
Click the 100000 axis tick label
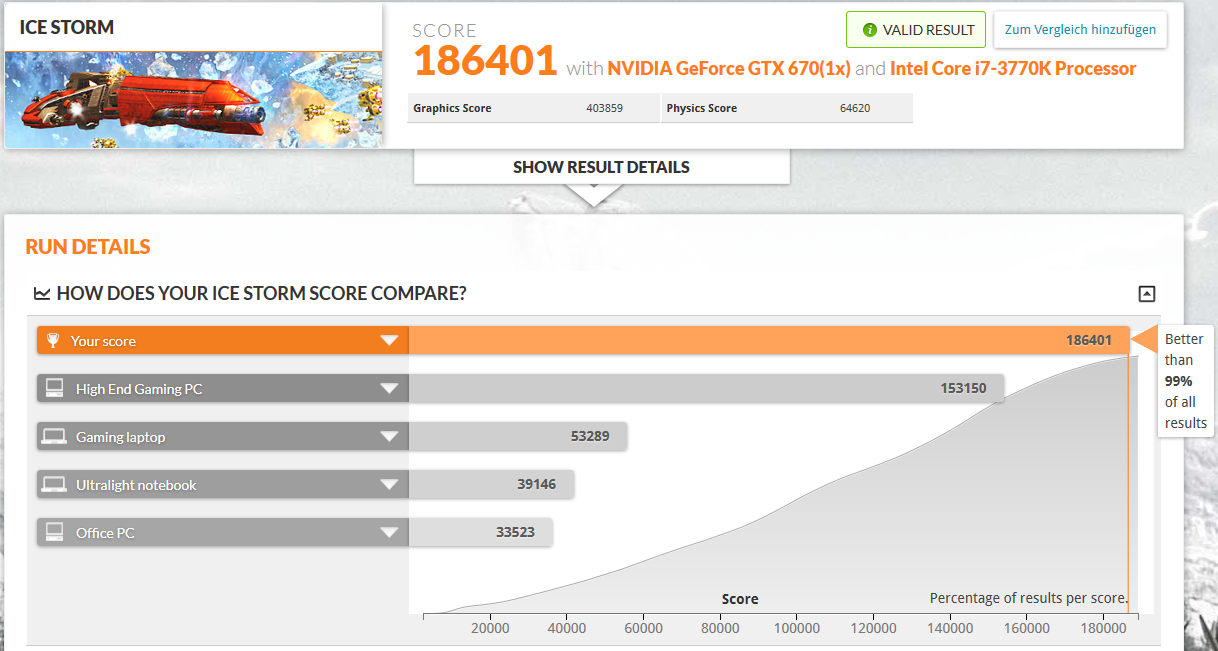[x=797, y=628]
